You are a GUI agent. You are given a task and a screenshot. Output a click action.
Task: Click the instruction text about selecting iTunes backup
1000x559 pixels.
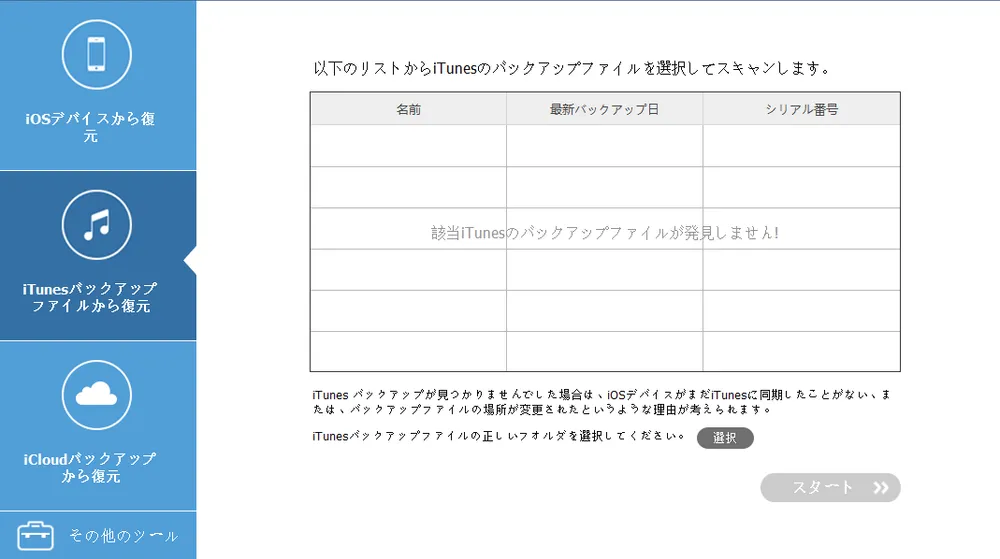[572, 68]
